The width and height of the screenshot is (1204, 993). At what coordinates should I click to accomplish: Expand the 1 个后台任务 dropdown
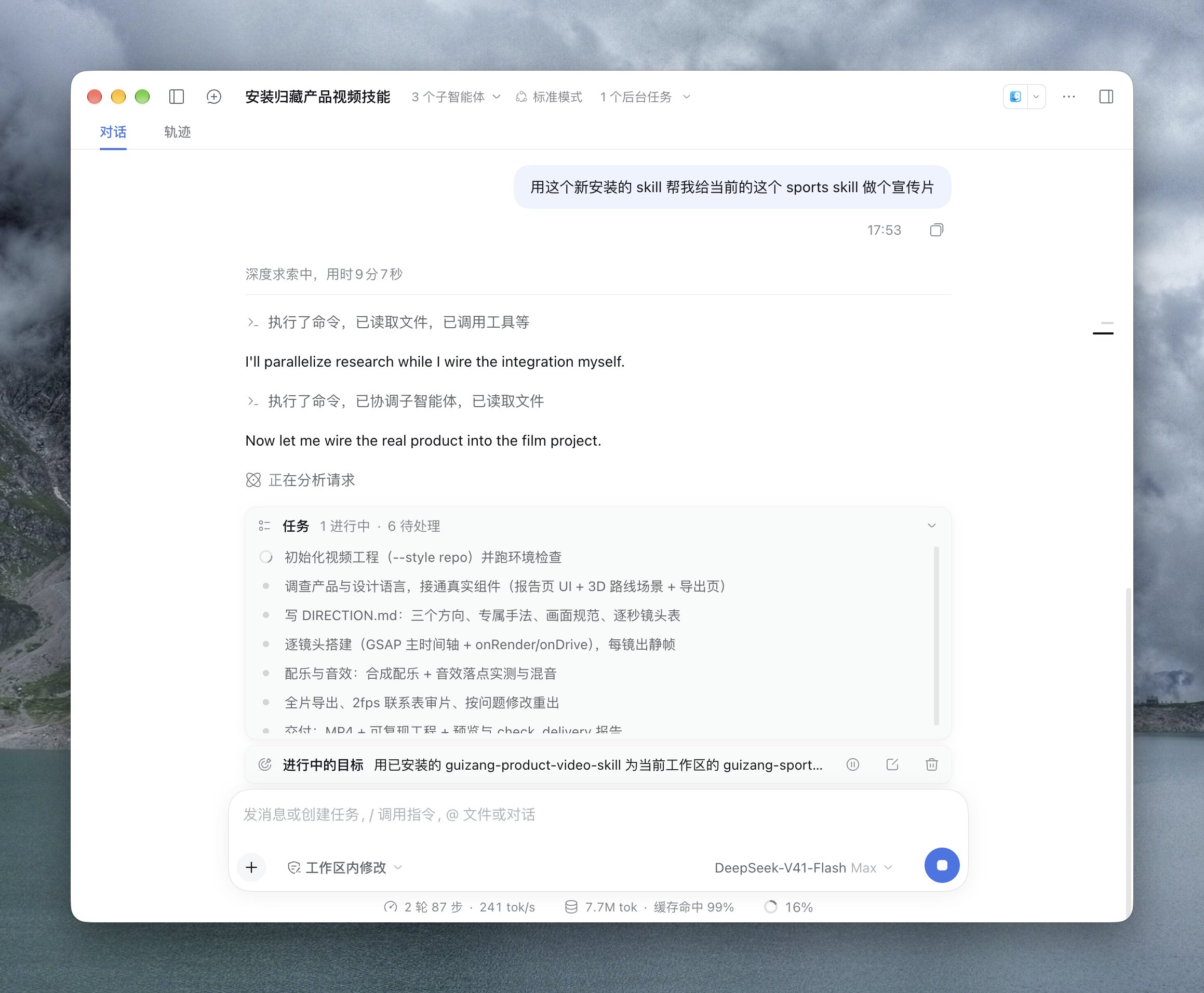(x=645, y=97)
